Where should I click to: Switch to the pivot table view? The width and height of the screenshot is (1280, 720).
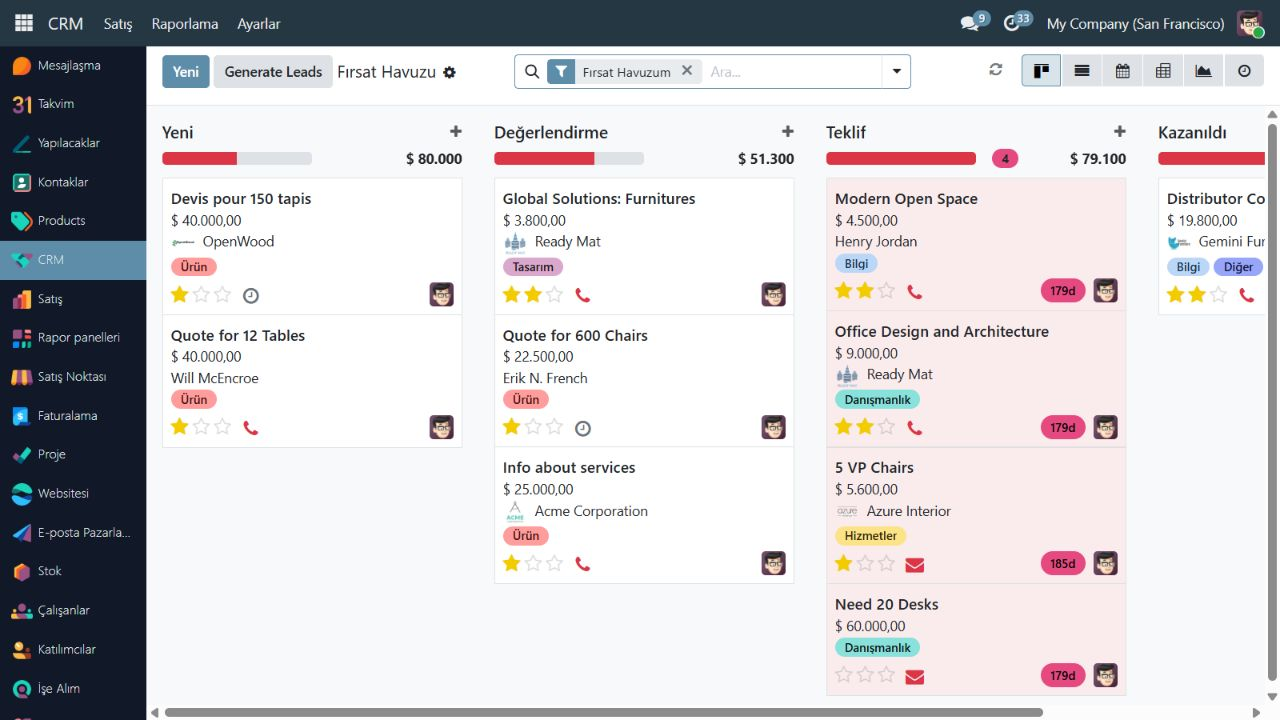point(1163,71)
